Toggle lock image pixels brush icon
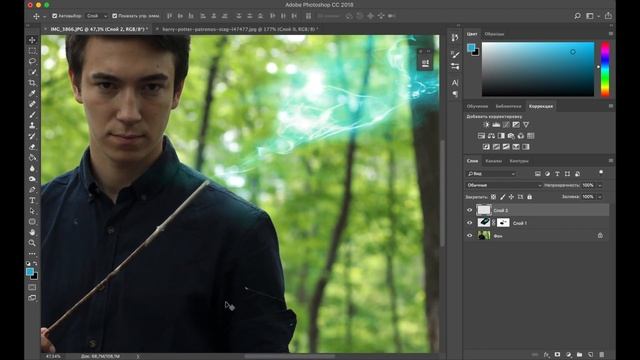640x360 pixels. 502,197
